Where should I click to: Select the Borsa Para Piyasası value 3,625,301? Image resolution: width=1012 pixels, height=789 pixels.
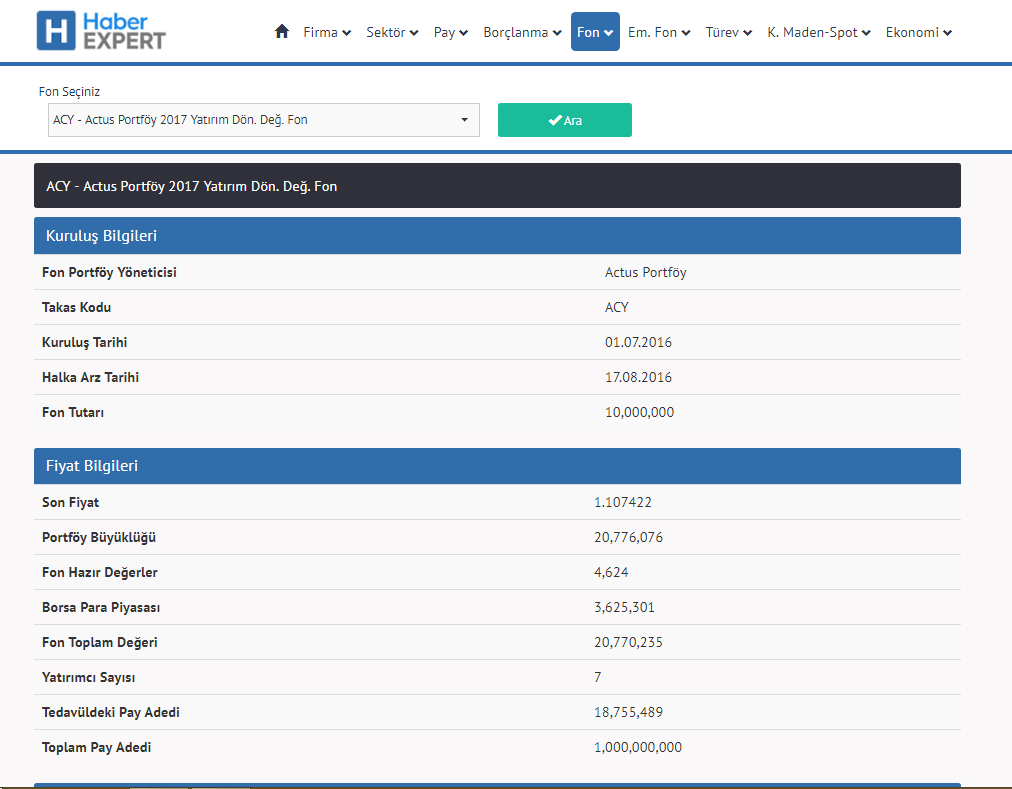[624, 607]
